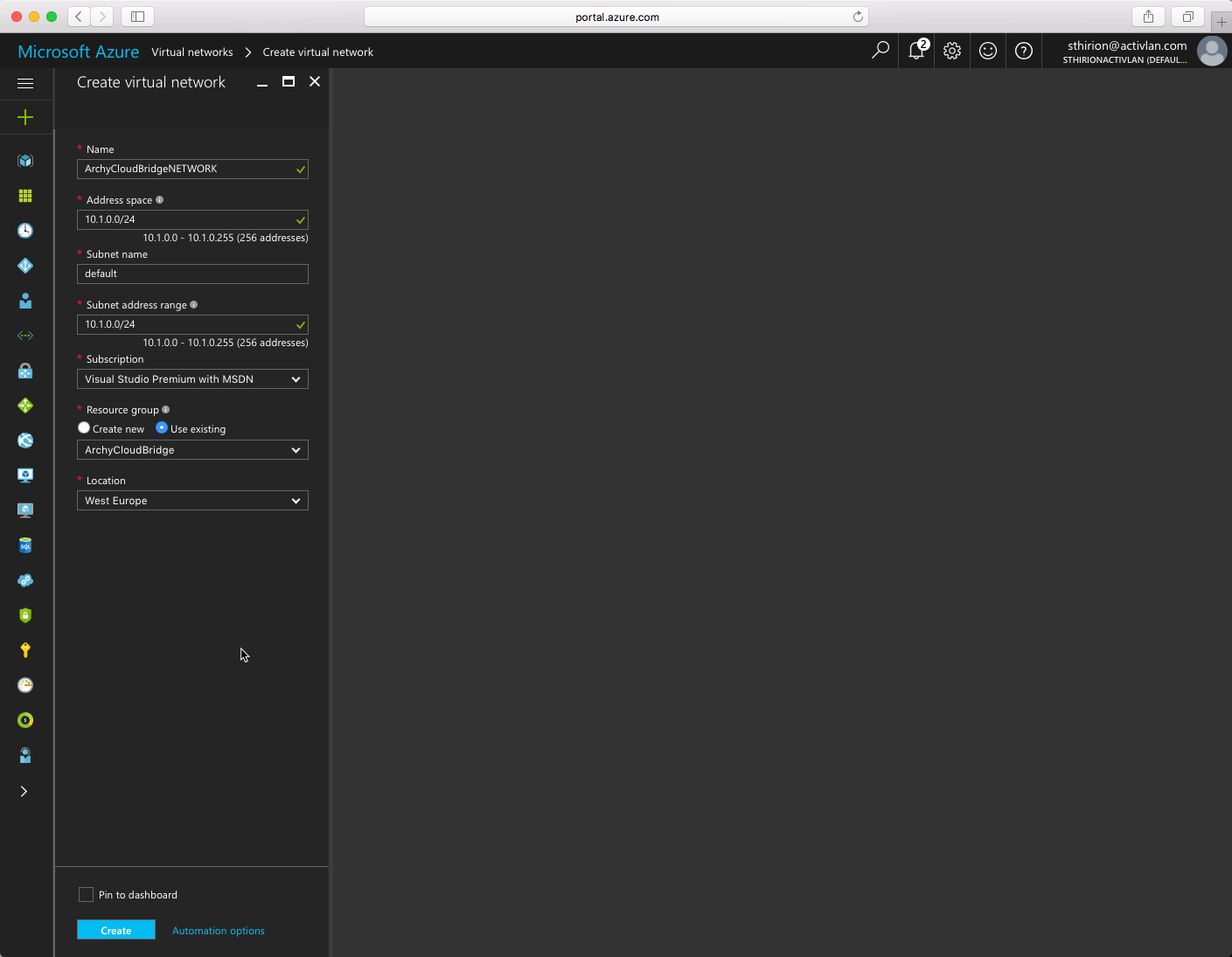Image resolution: width=1232 pixels, height=957 pixels.
Task: Click the account avatar picture
Action: [1212, 51]
